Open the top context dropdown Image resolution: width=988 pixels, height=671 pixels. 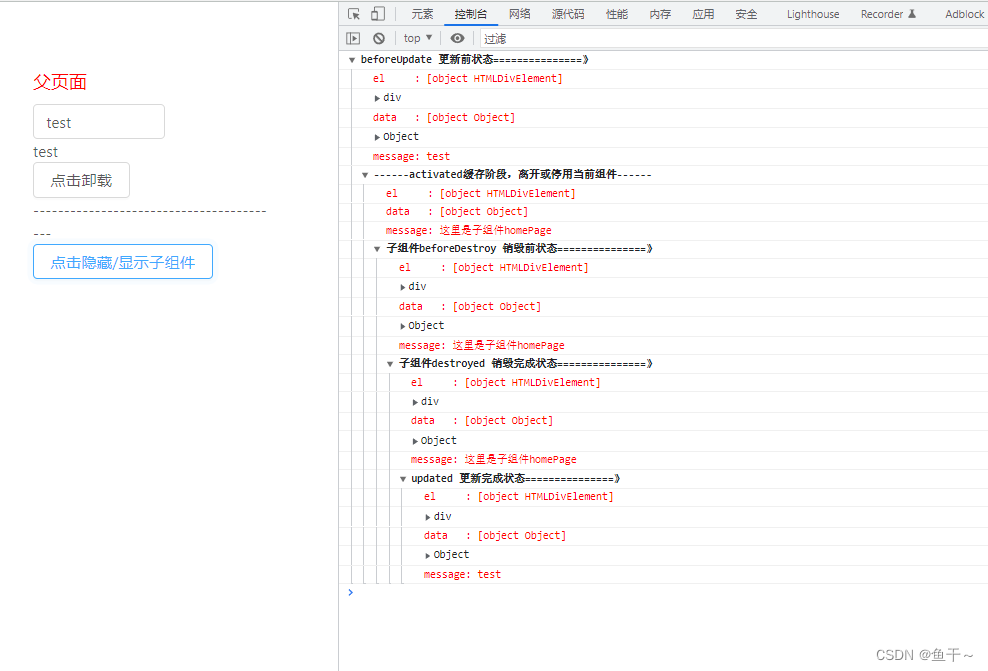418,38
